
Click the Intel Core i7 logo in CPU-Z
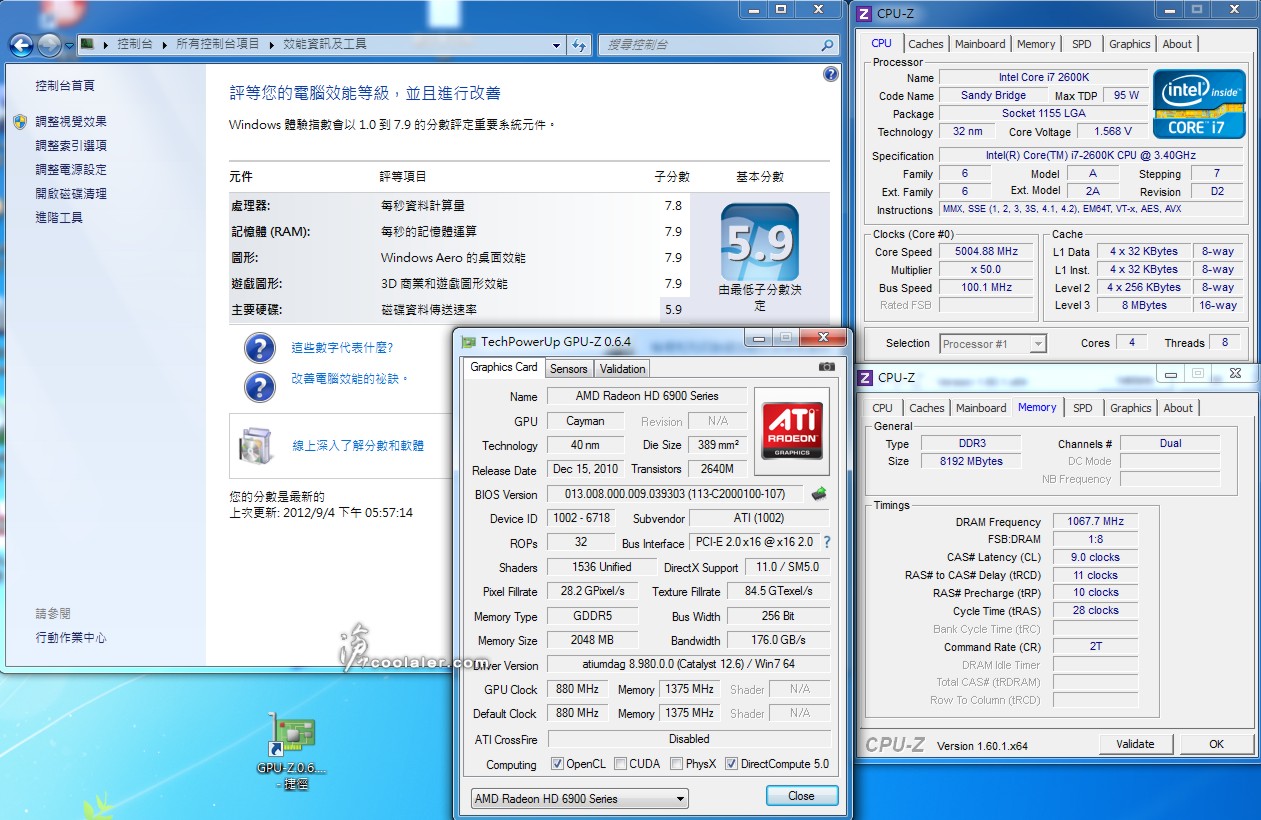1199,103
